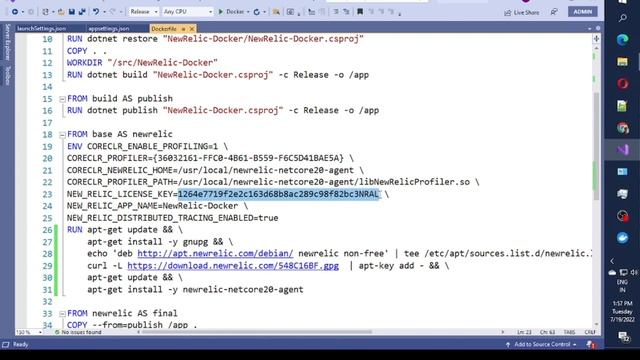Image resolution: width=640 pixels, height=360 pixels.
Task: Collapse the FROM build AS publish block
Action: click(62, 99)
